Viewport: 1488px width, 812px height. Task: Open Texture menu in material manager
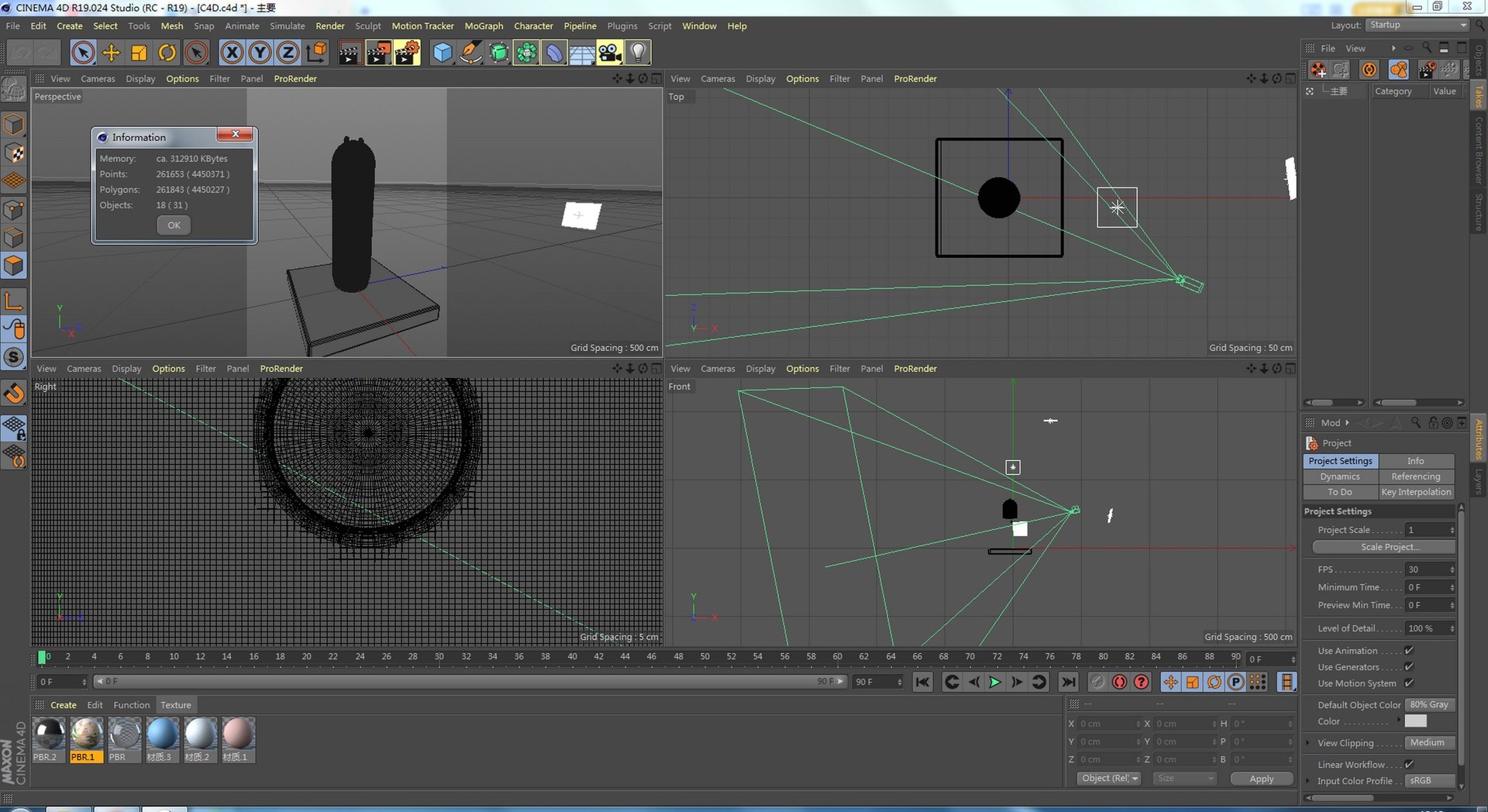pos(176,705)
